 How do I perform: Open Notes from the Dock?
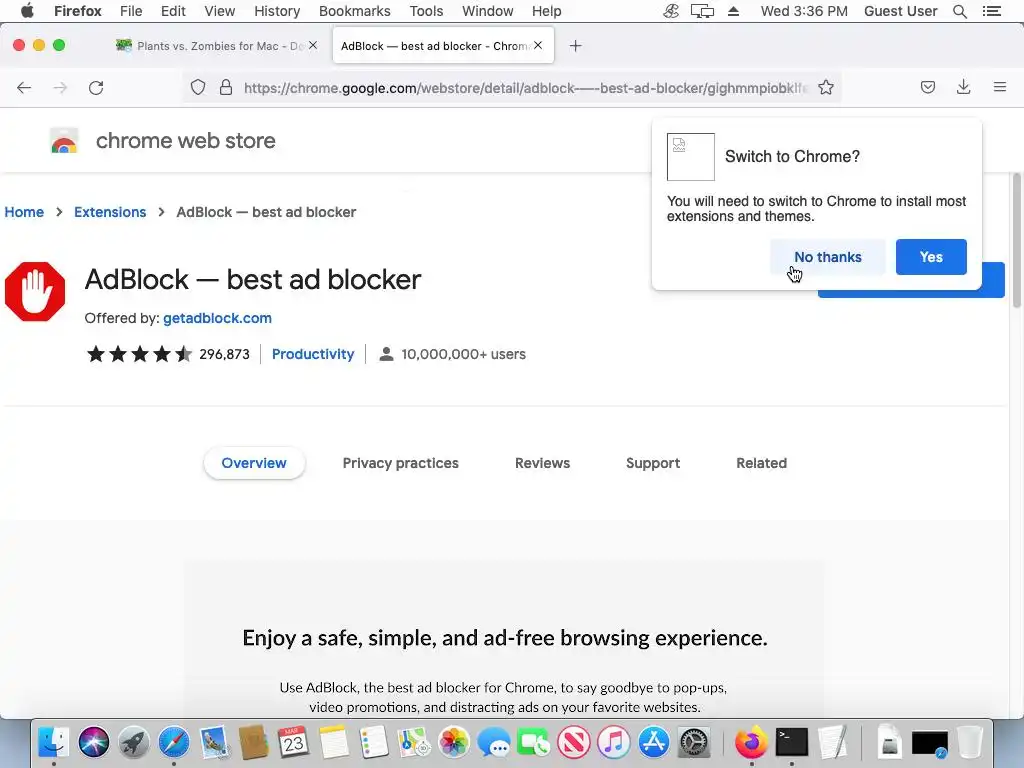[334, 743]
